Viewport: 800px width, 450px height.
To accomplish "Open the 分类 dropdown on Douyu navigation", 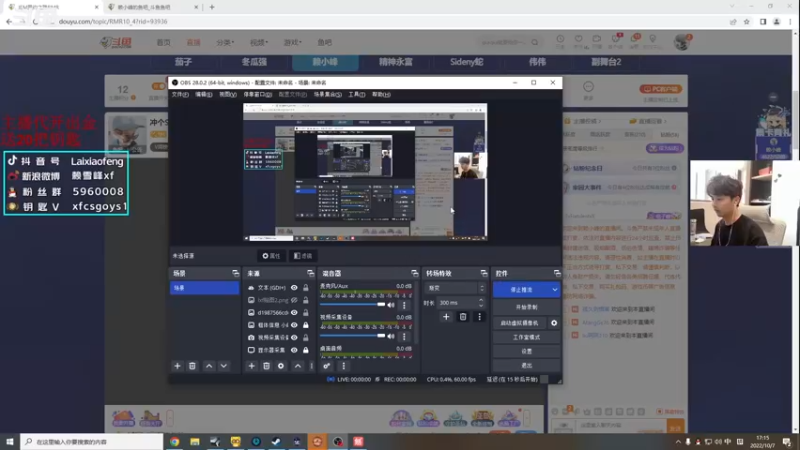I will tap(225, 42).
